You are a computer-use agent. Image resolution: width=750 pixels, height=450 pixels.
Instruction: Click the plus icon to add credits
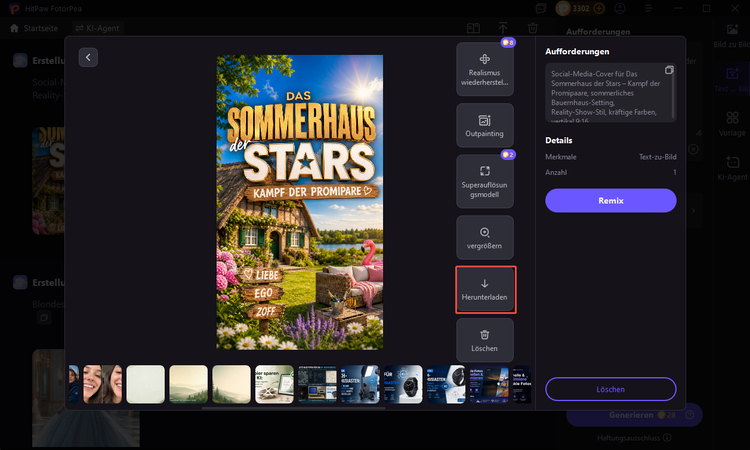coord(599,9)
